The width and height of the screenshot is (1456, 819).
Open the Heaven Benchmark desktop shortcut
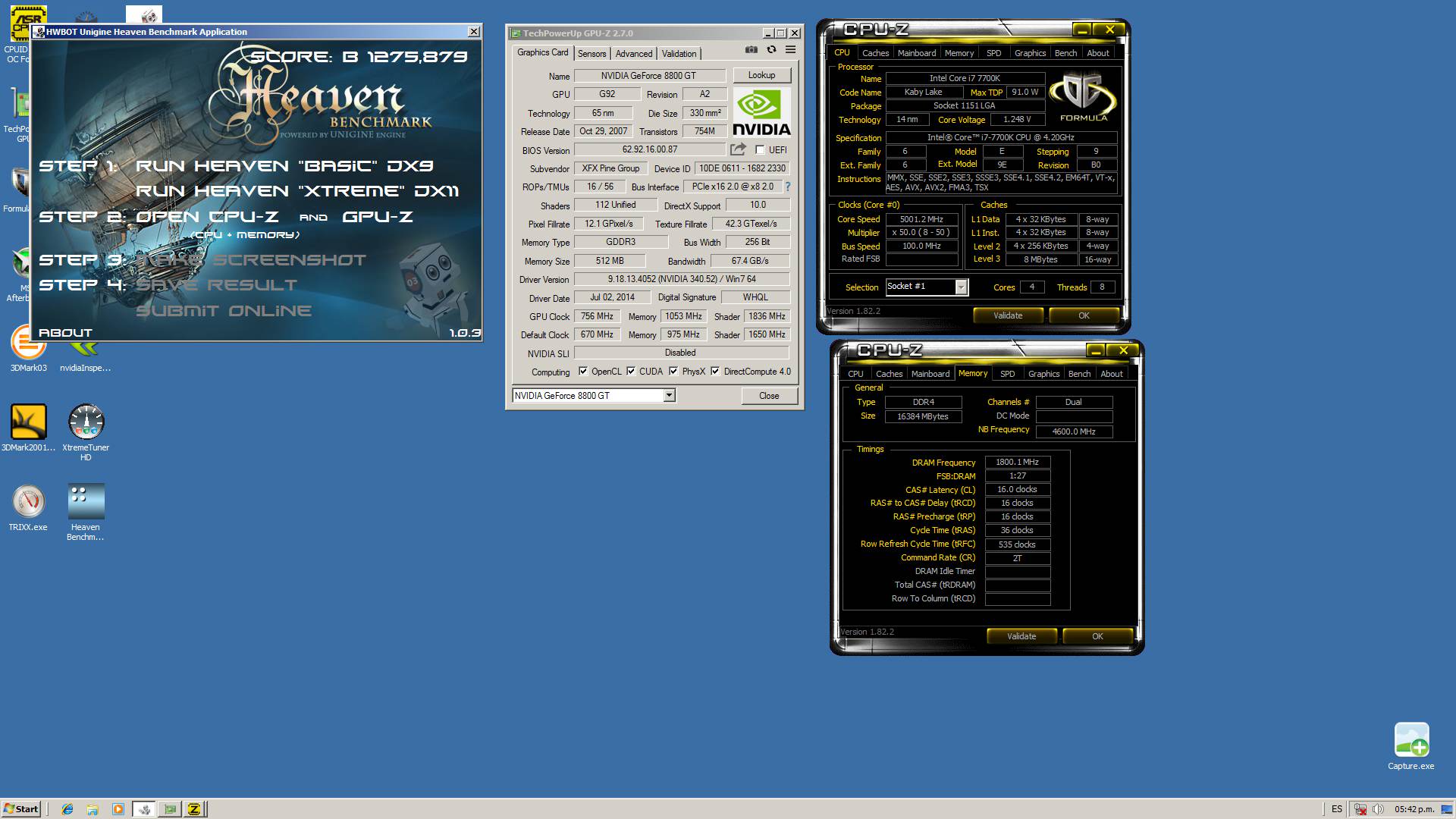click(x=86, y=512)
